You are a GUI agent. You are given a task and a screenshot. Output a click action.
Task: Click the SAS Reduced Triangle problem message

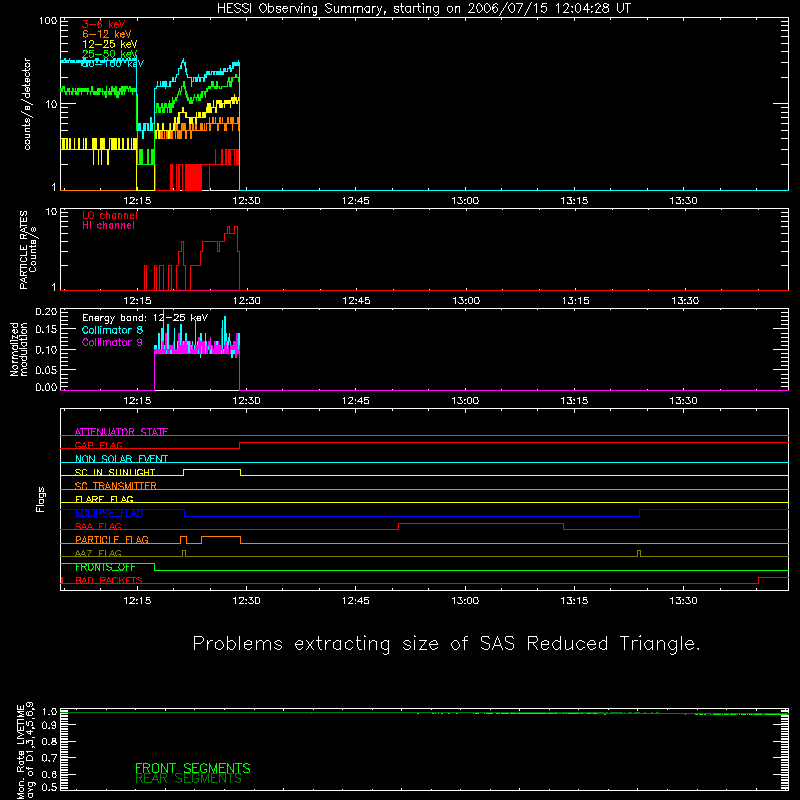point(446,643)
